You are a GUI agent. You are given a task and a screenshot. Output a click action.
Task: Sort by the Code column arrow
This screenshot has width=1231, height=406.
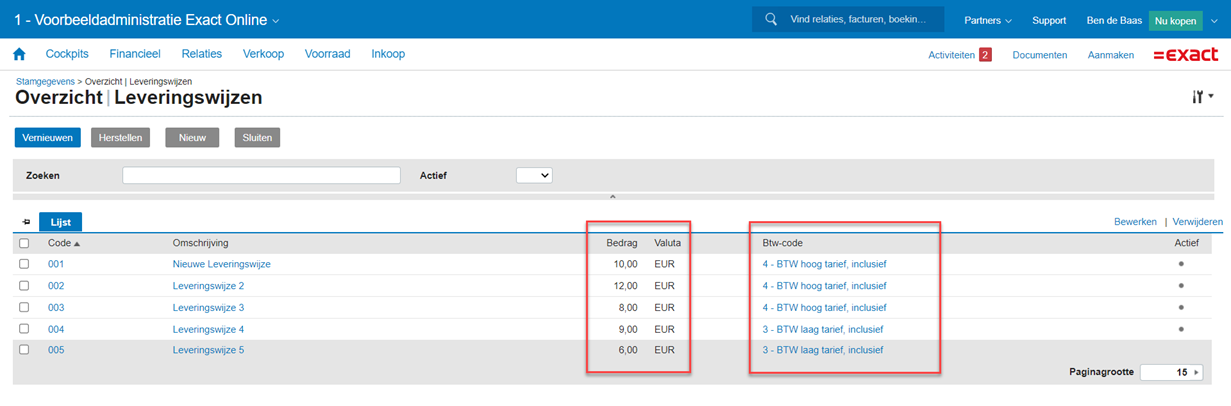(x=77, y=243)
